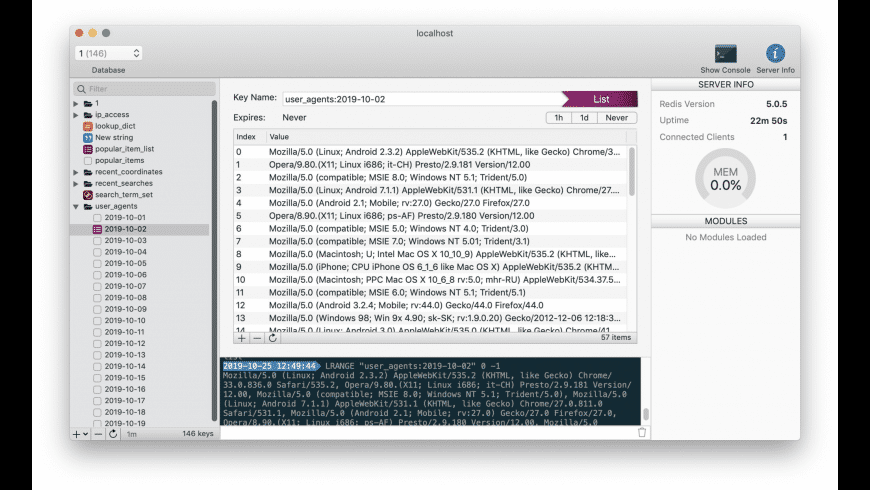The image size is (870, 490).
Task: Select the 2019-10-10 key
Action: click(x=125, y=321)
